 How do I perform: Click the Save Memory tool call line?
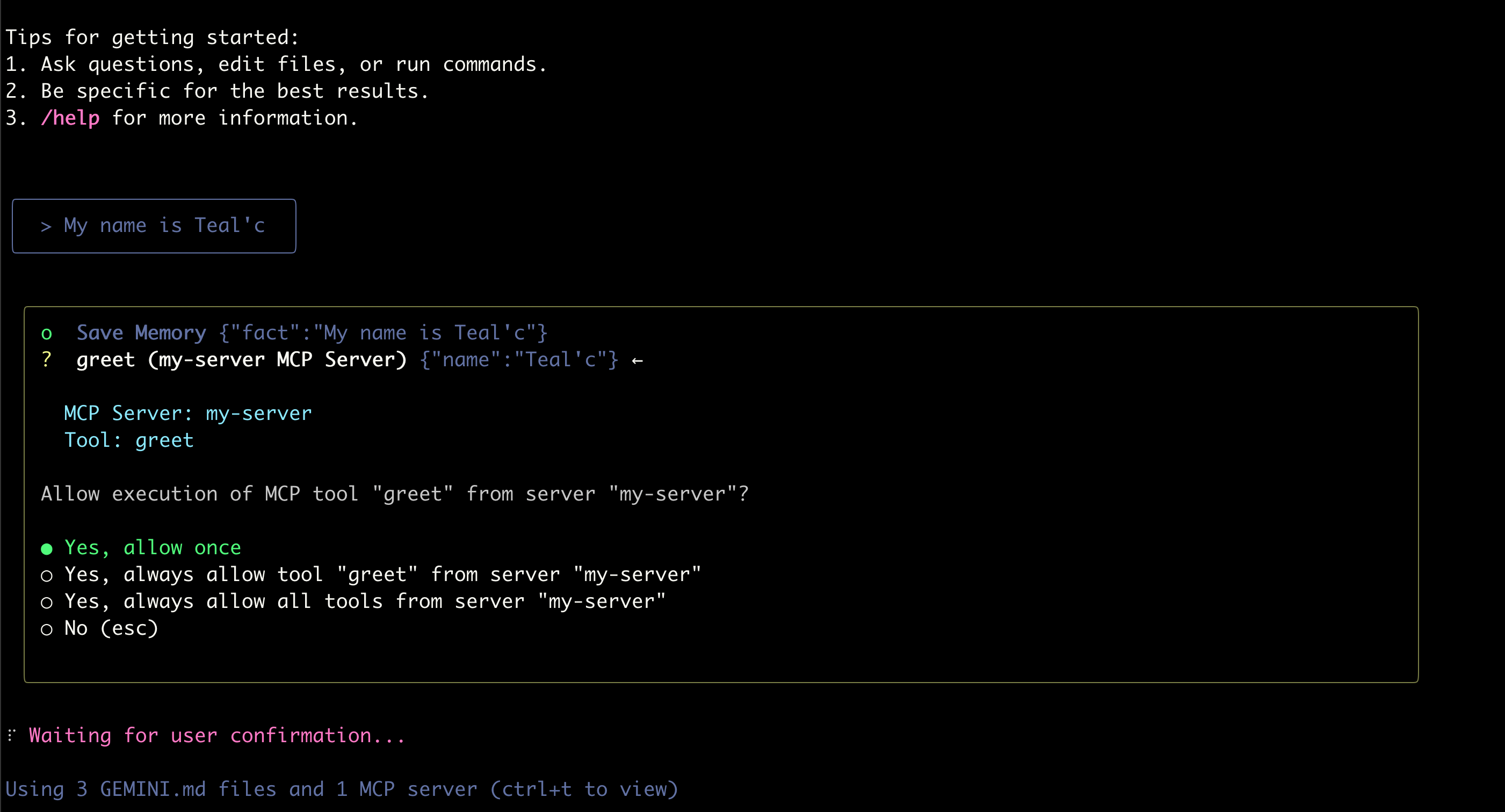[x=312, y=333]
